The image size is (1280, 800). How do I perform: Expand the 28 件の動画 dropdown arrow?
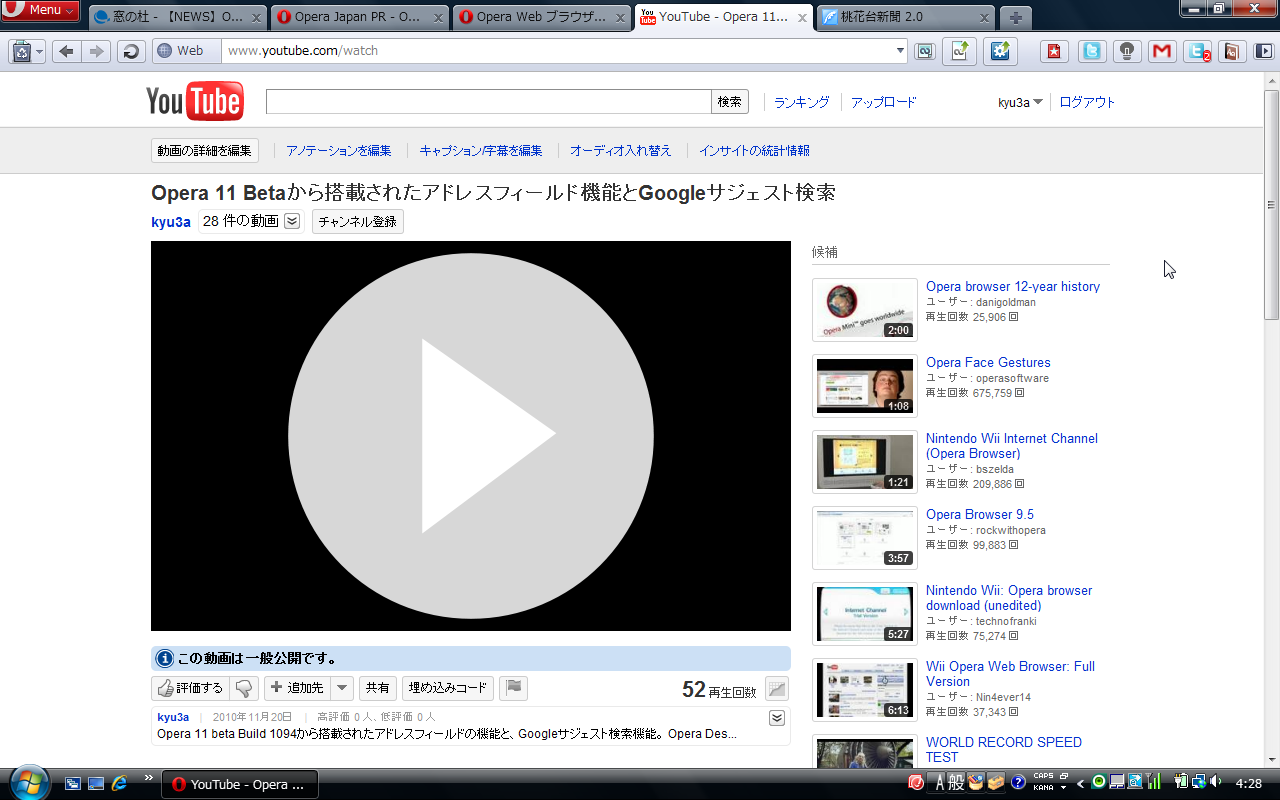point(292,222)
